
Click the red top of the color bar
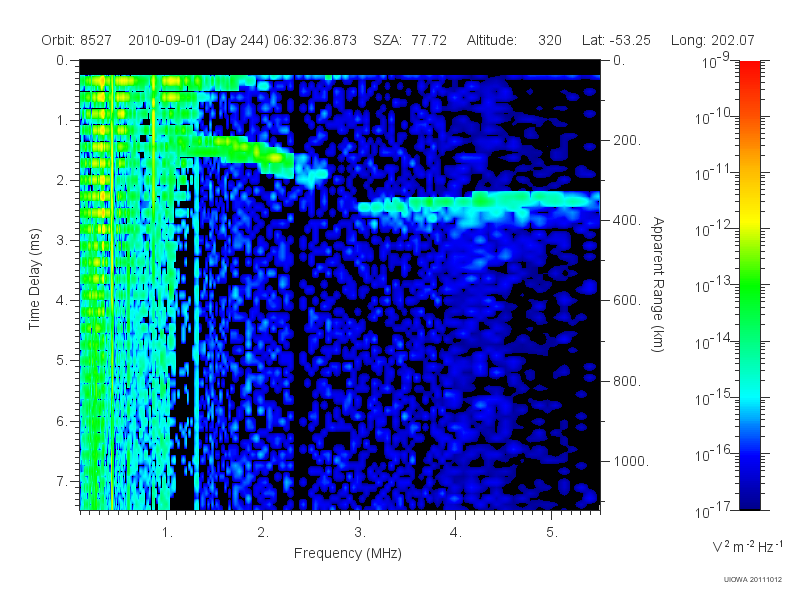(749, 69)
